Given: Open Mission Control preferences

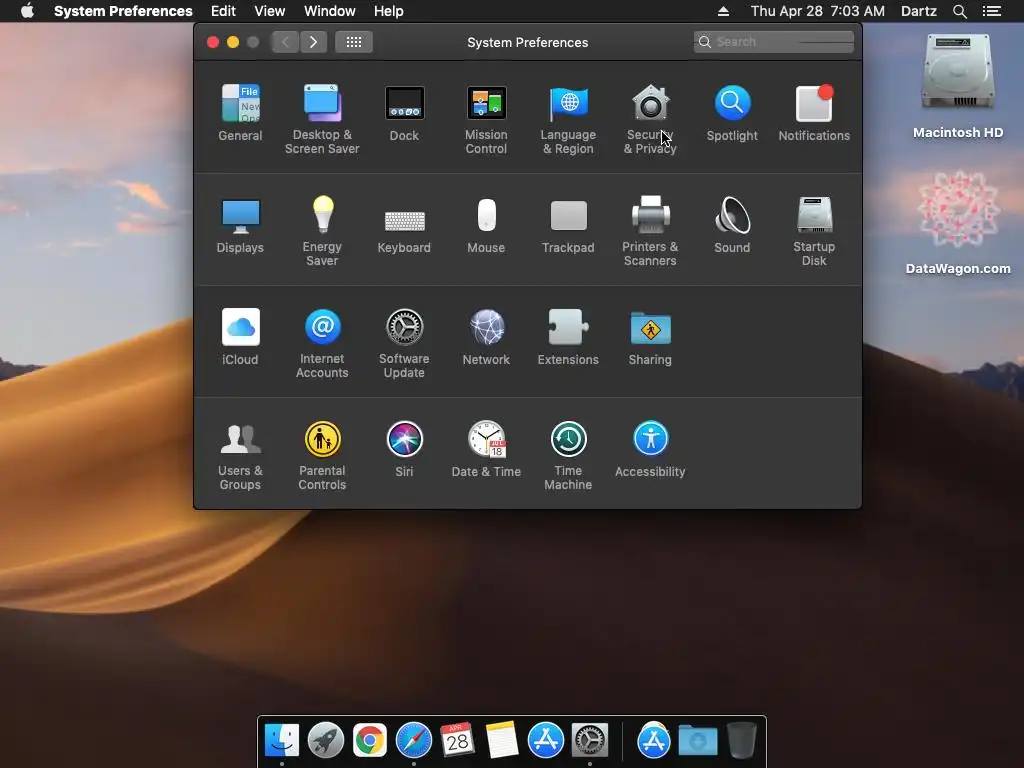Looking at the screenshot, I should click(x=487, y=119).
